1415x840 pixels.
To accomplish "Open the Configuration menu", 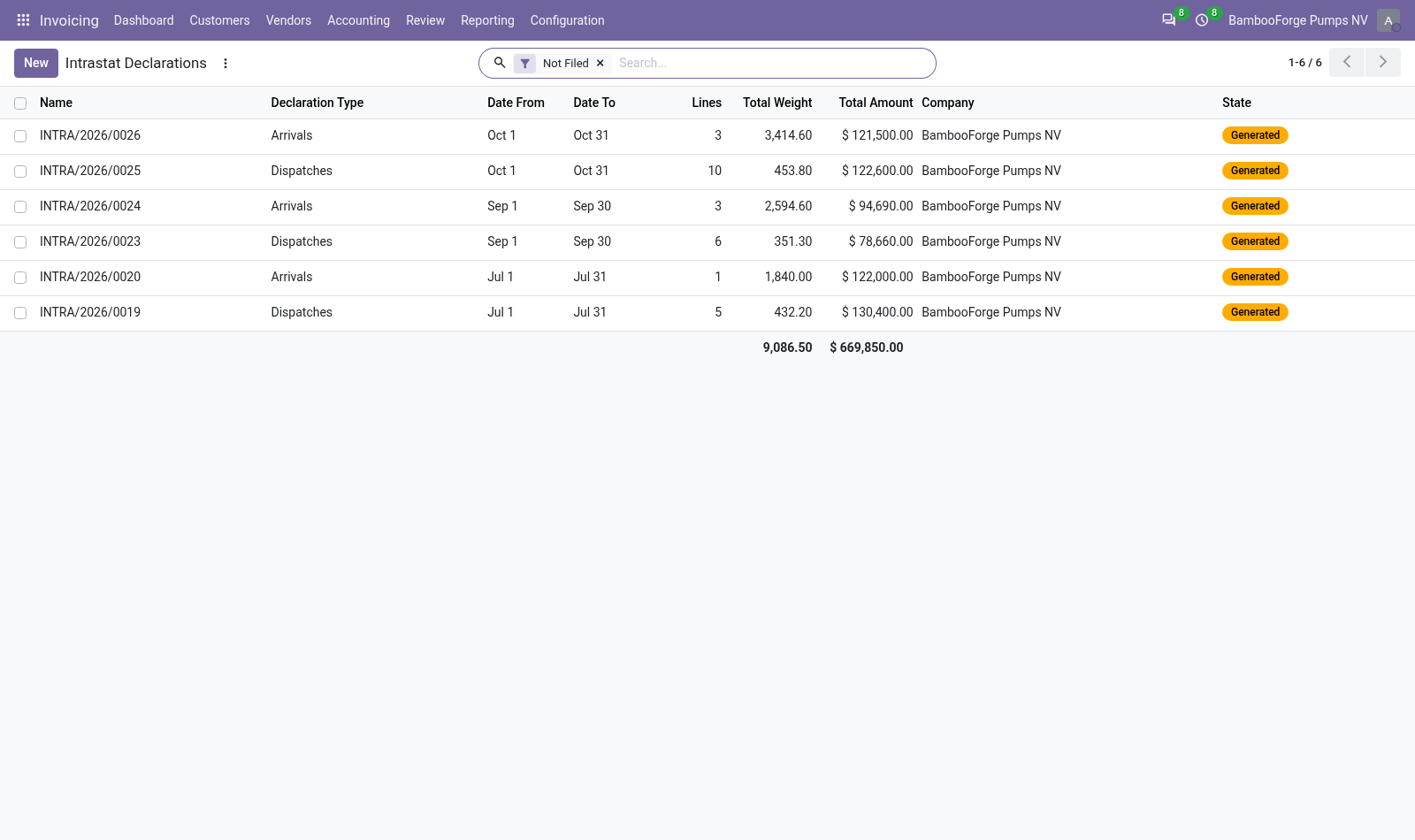I will (567, 20).
